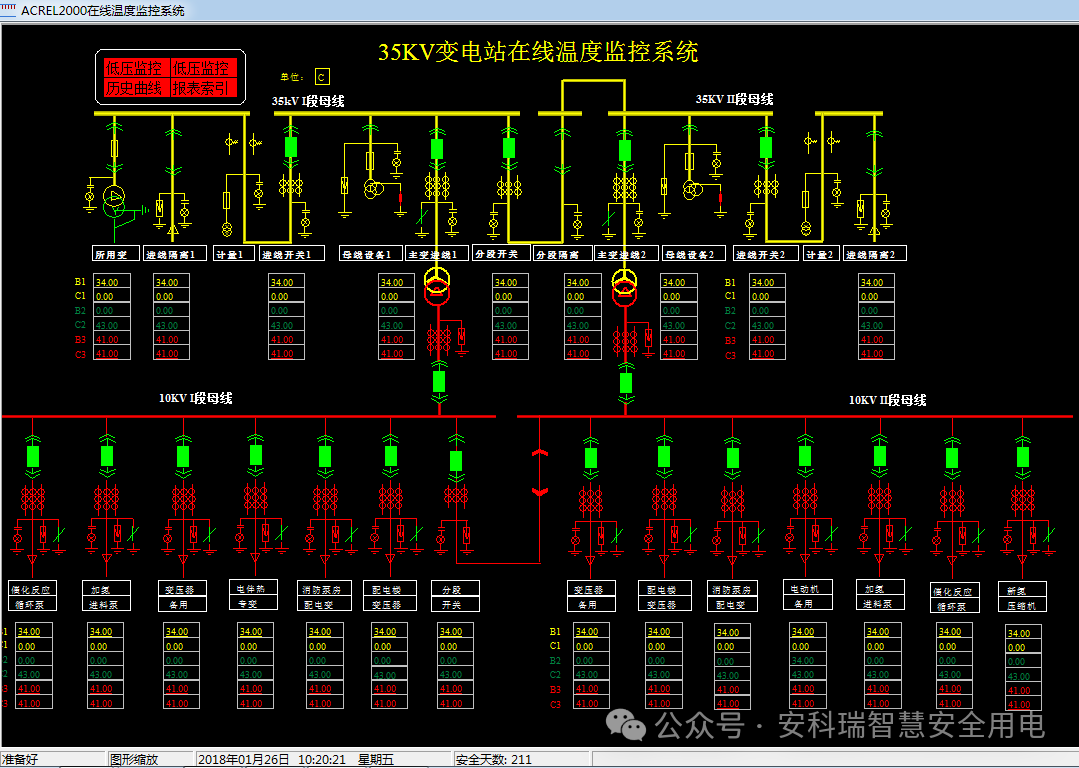This screenshot has height=768, width=1079.
Task: Click the 母线设备1 label box
Action: [x=370, y=254]
